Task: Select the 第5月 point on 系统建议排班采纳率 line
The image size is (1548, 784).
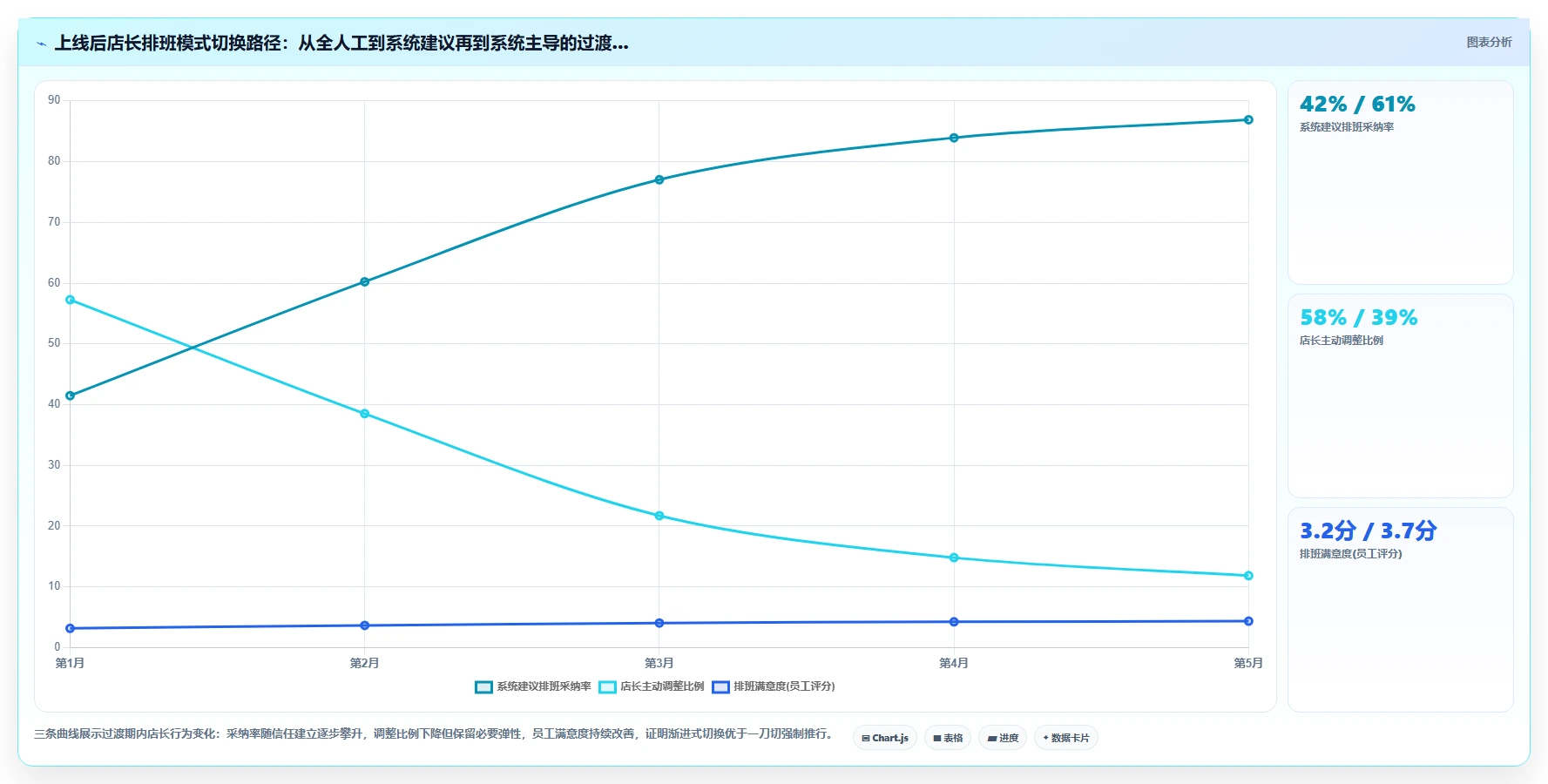Action: 1248,119
